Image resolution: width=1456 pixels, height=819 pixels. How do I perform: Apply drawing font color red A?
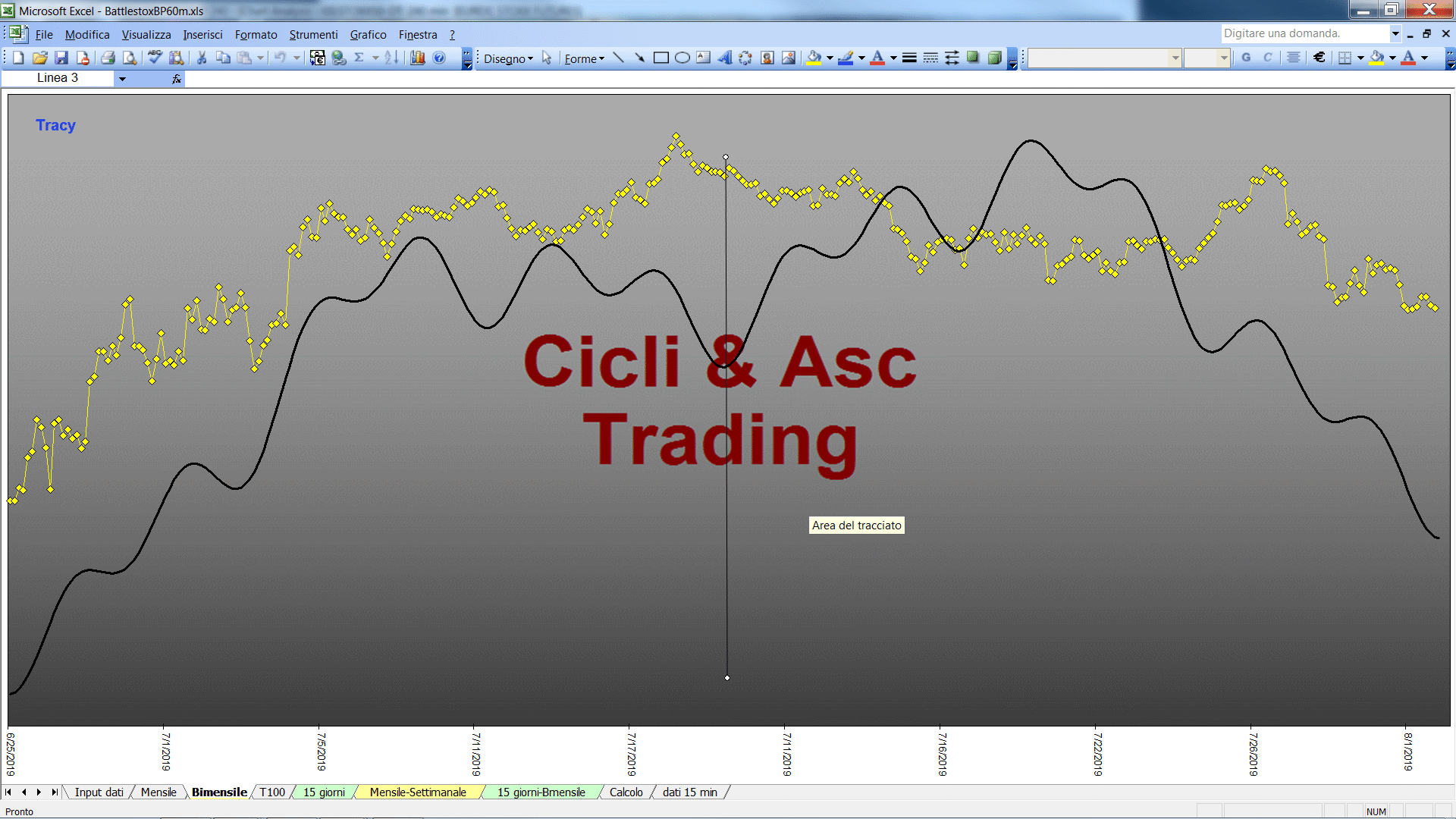tap(878, 58)
